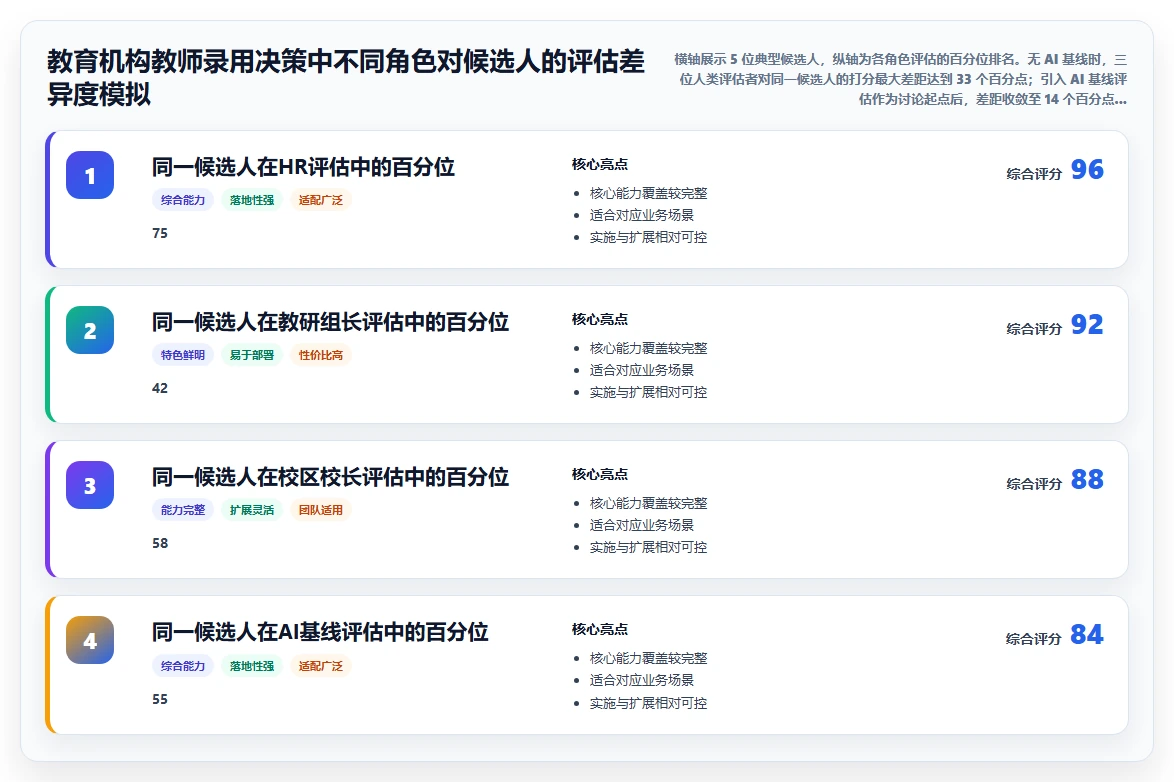Viewport: 1174px width, 782px height.
Task: Click the 综合评分 score 88
Action: [x=1087, y=479]
